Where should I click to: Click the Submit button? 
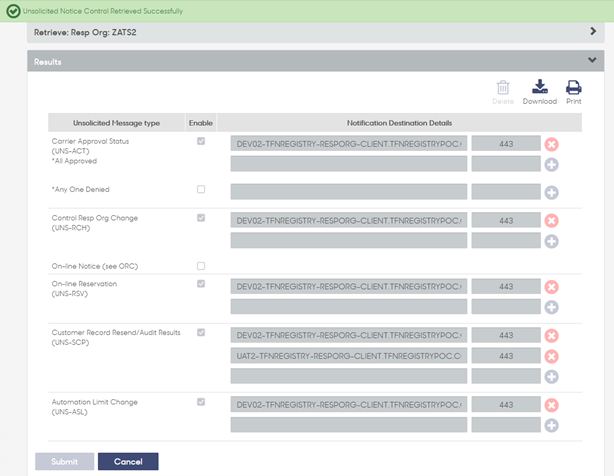[65, 462]
